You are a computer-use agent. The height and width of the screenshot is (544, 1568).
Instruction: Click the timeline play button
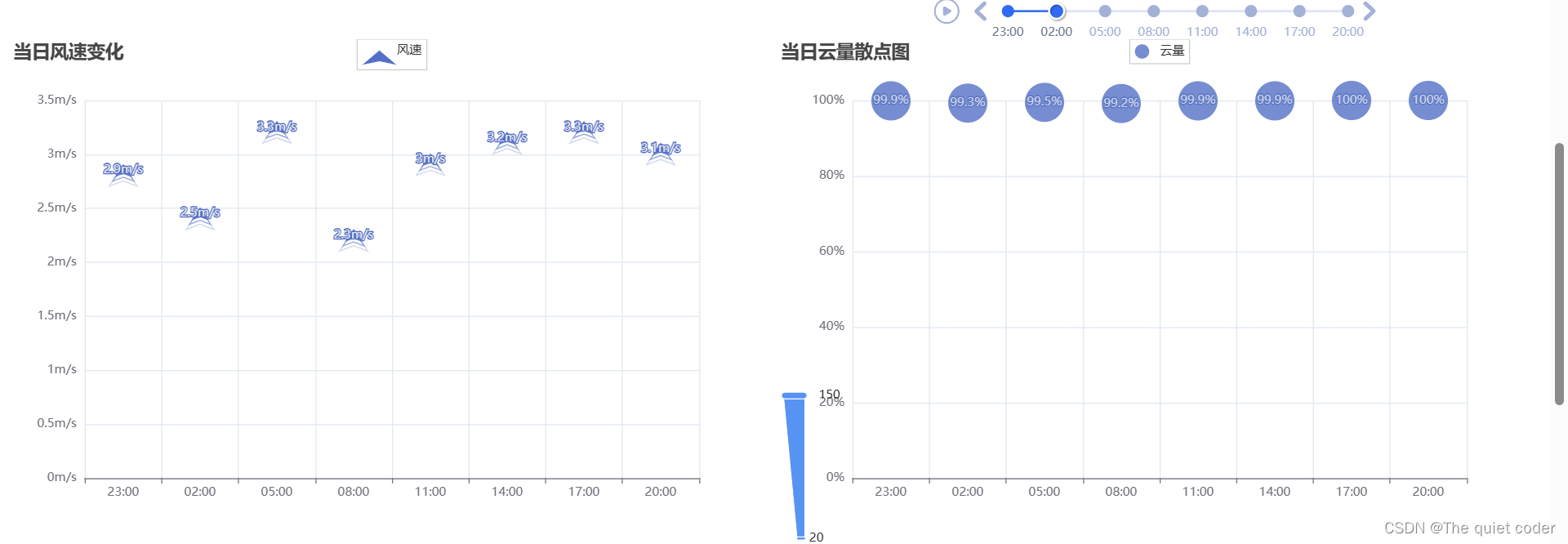coord(947,11)
